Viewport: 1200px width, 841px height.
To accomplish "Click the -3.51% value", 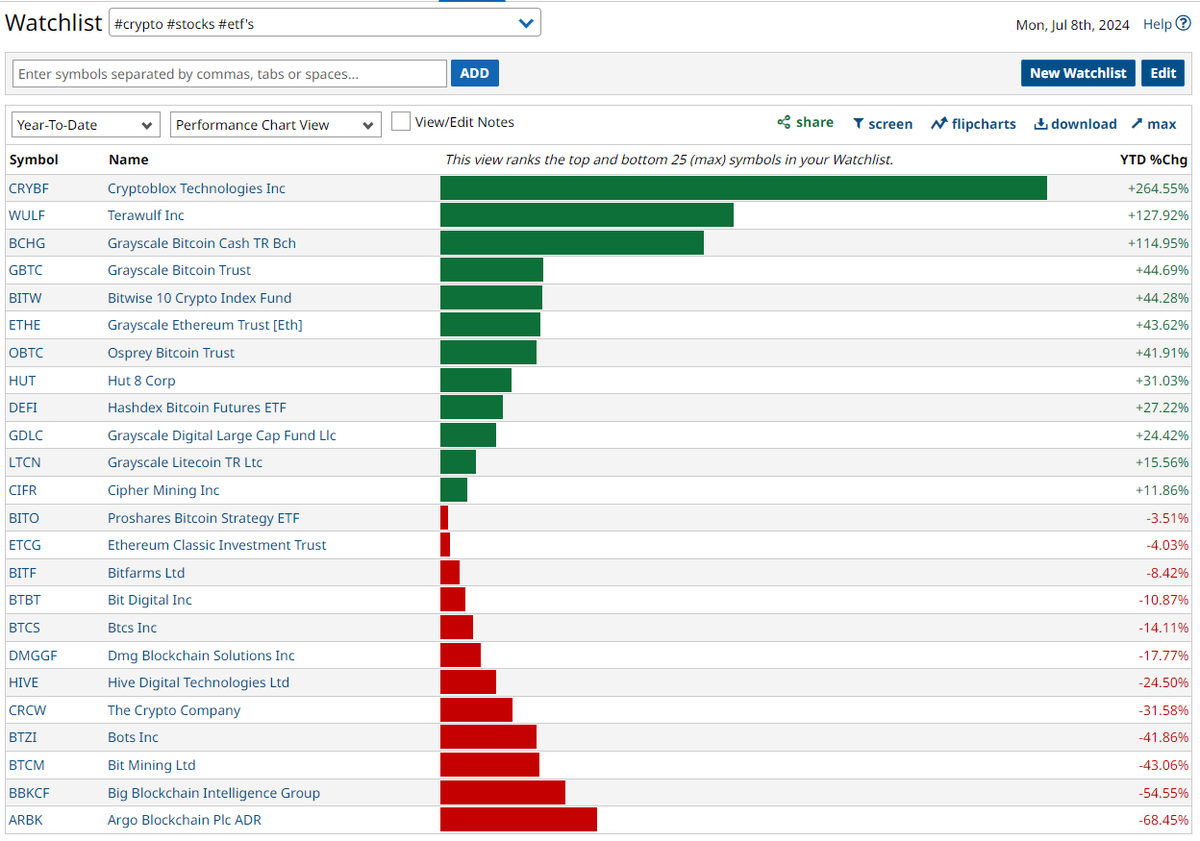I will [1167, 518].
